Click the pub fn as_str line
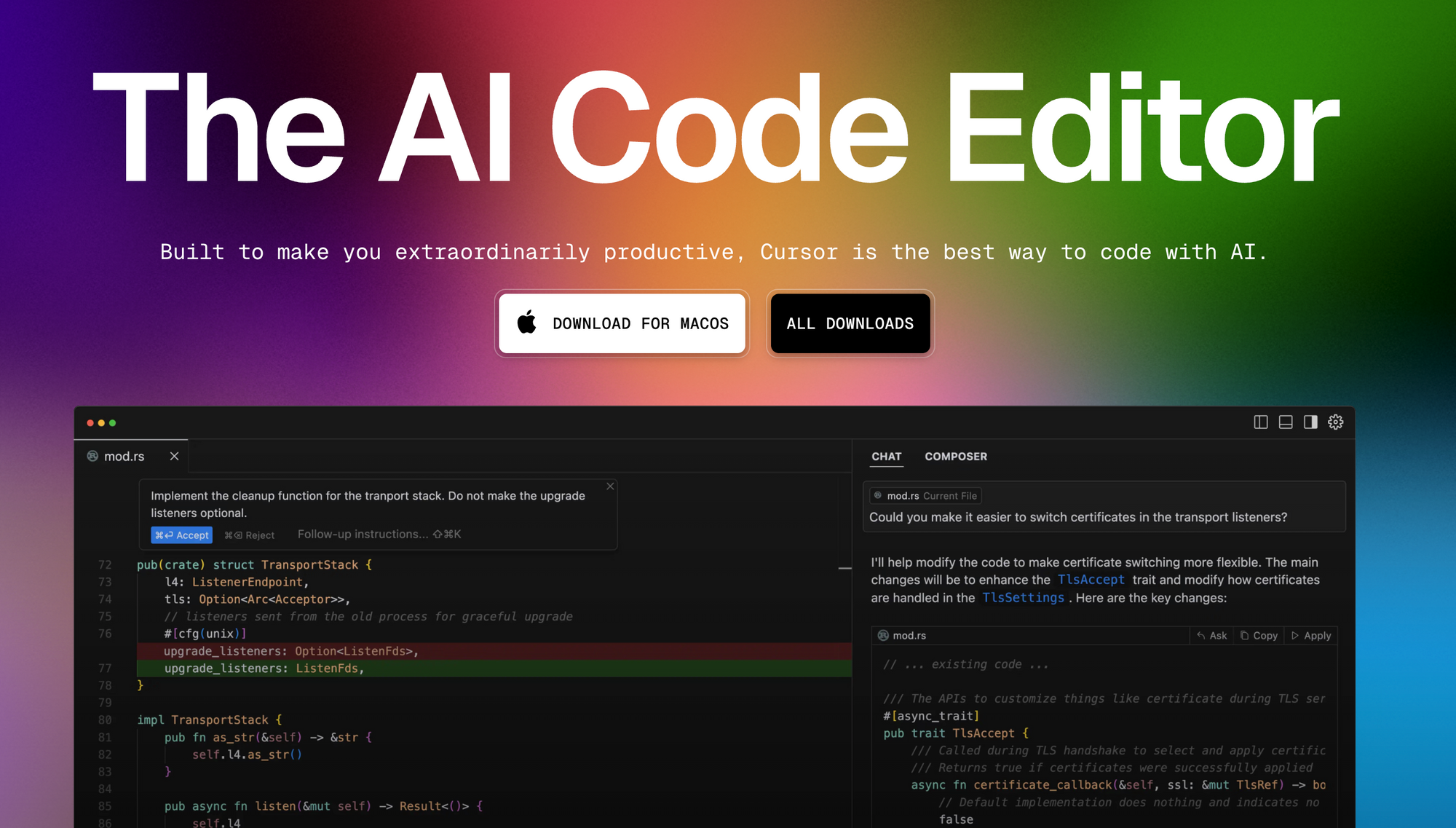Image resolution: width=1456 pixels, height=828 pixels. pos(268,738)
